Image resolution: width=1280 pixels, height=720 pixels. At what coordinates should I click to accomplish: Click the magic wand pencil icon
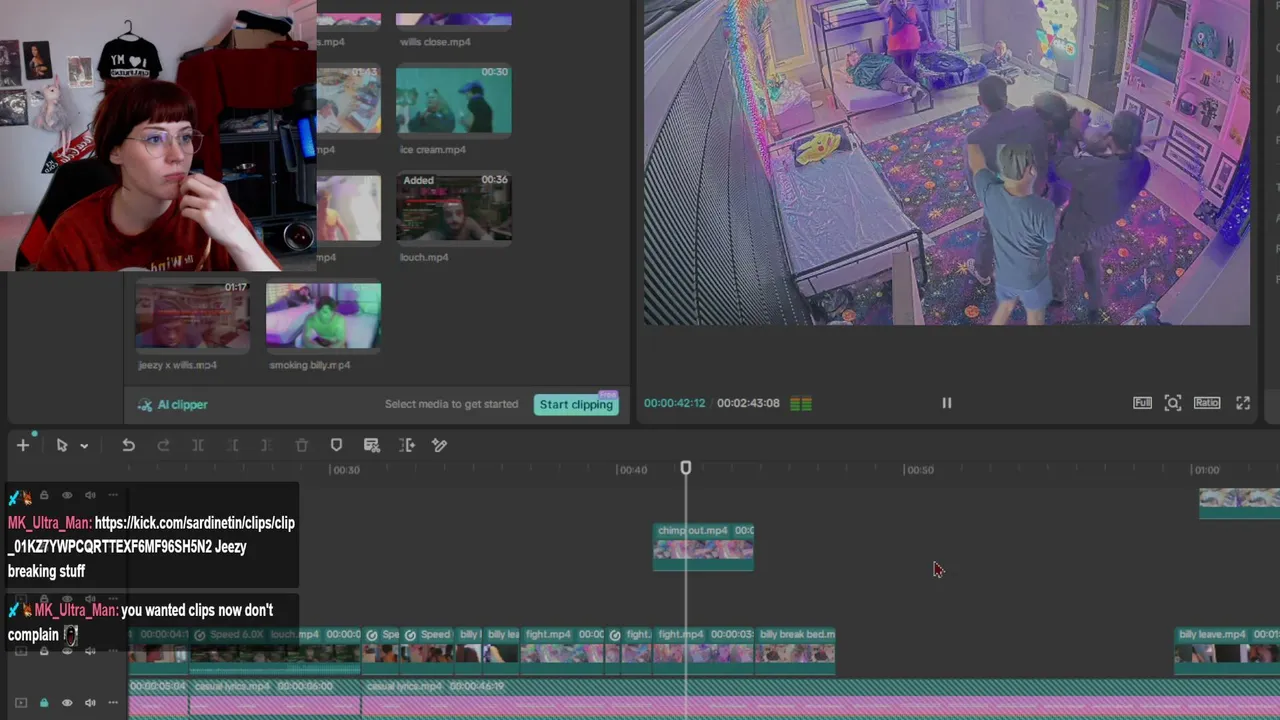pos(439,445)
